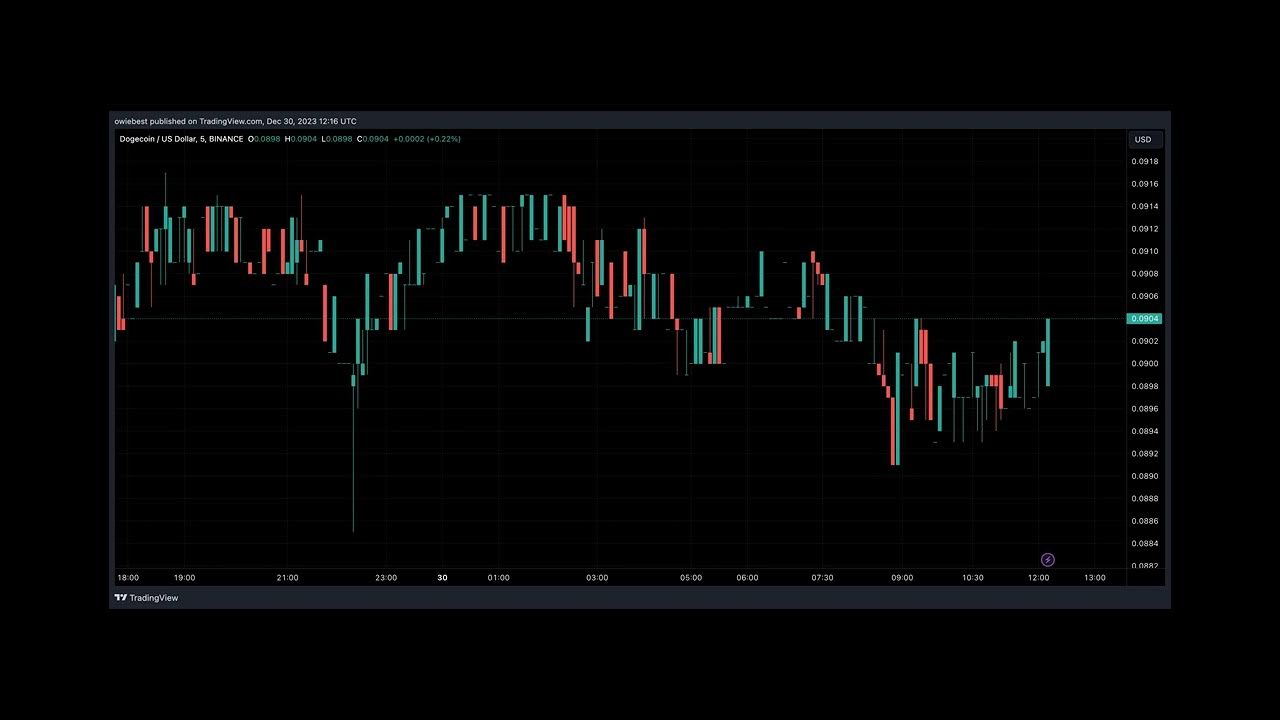Image resolution: width=1280 pixels, height=720 pixels.
Task: Click the 'owiebest published on TradingView.com' text
Action: click(188, 121)
